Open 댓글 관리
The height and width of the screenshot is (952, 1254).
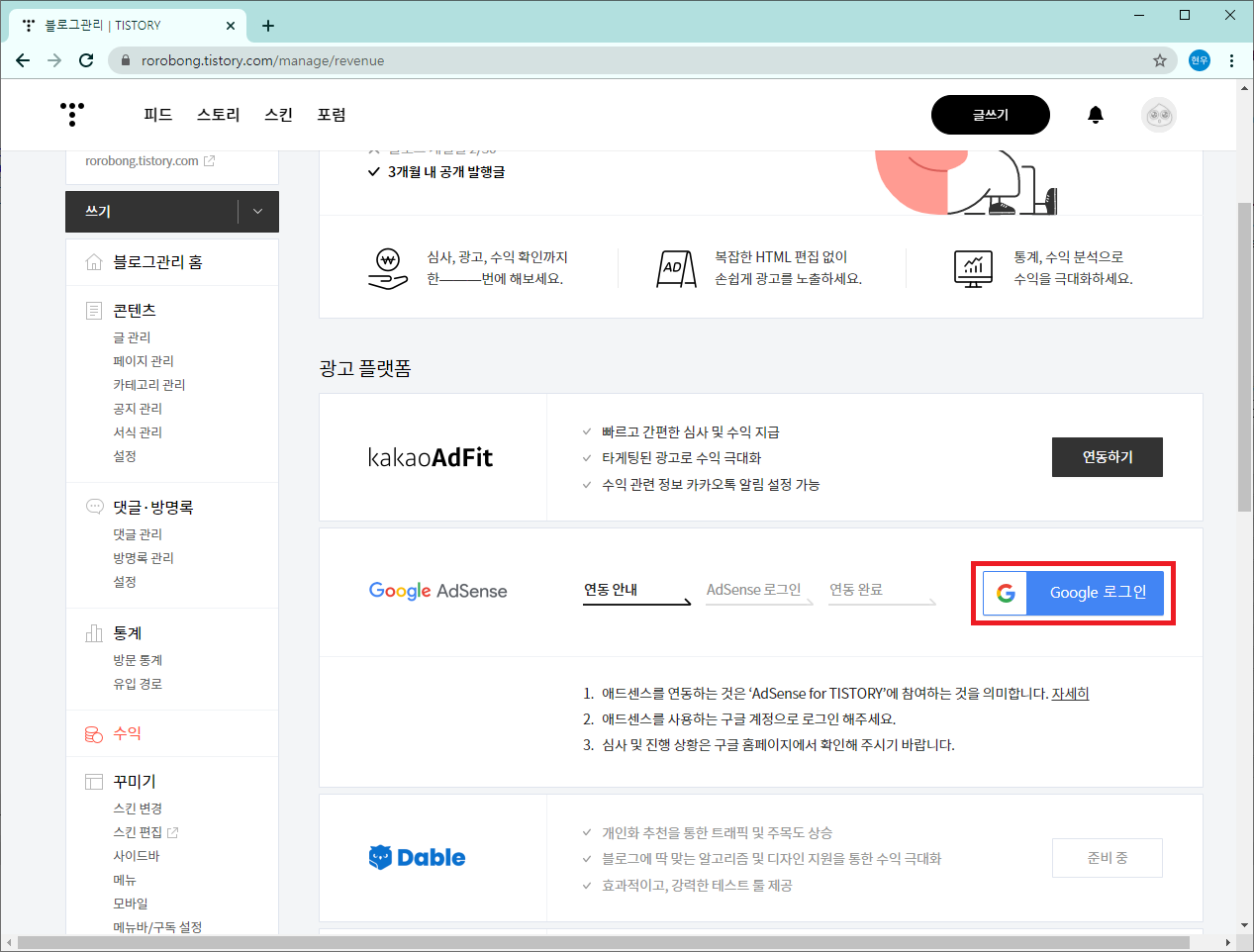tap(138, 534)
